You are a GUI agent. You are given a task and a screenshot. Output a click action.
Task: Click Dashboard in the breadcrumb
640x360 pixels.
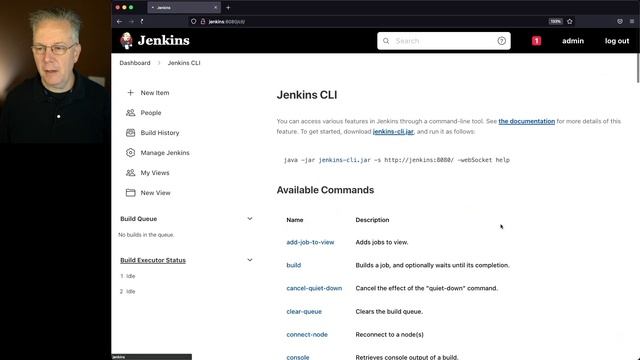135,63
